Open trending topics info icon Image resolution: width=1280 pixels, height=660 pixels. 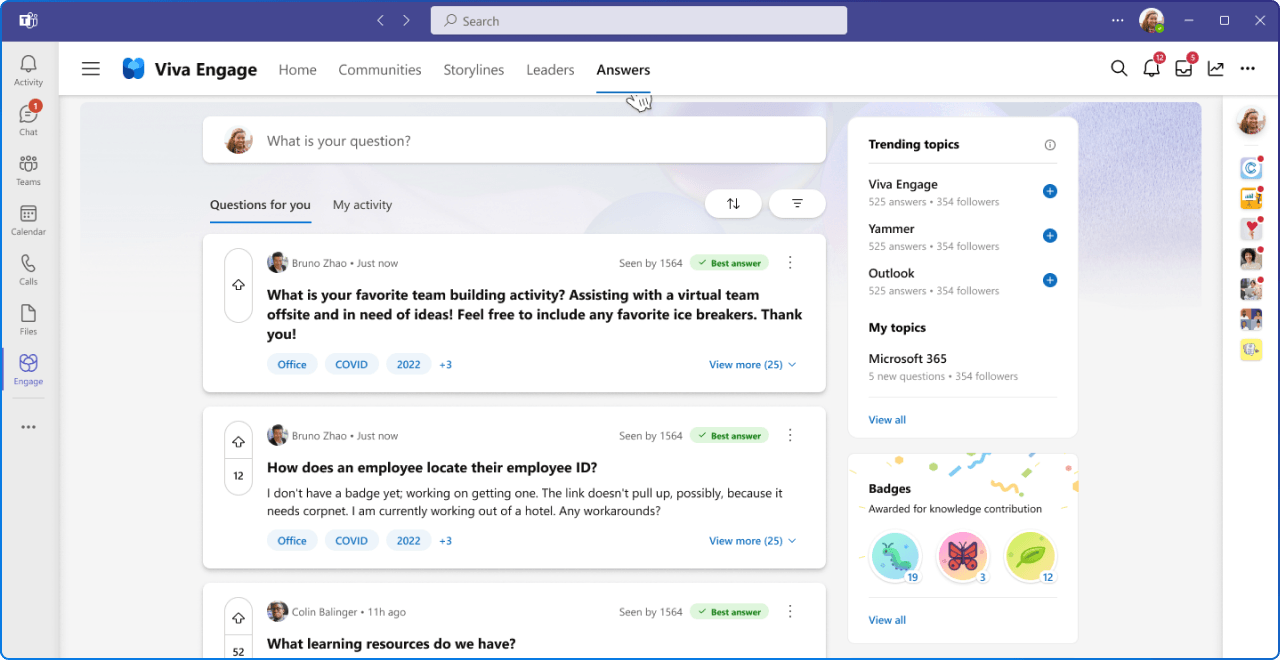pyautogui.click(x=1050, y=145)
